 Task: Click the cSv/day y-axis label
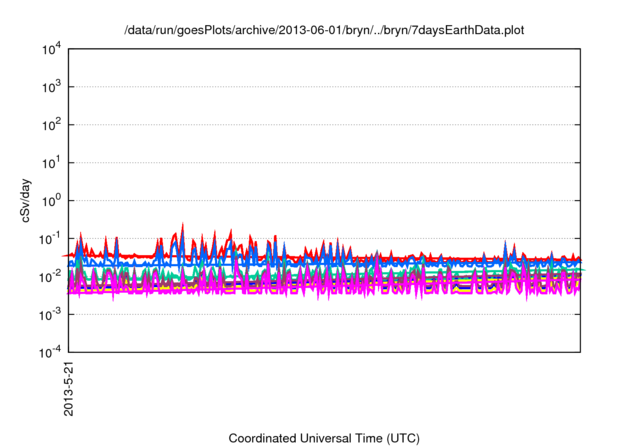tap(26, 200)
